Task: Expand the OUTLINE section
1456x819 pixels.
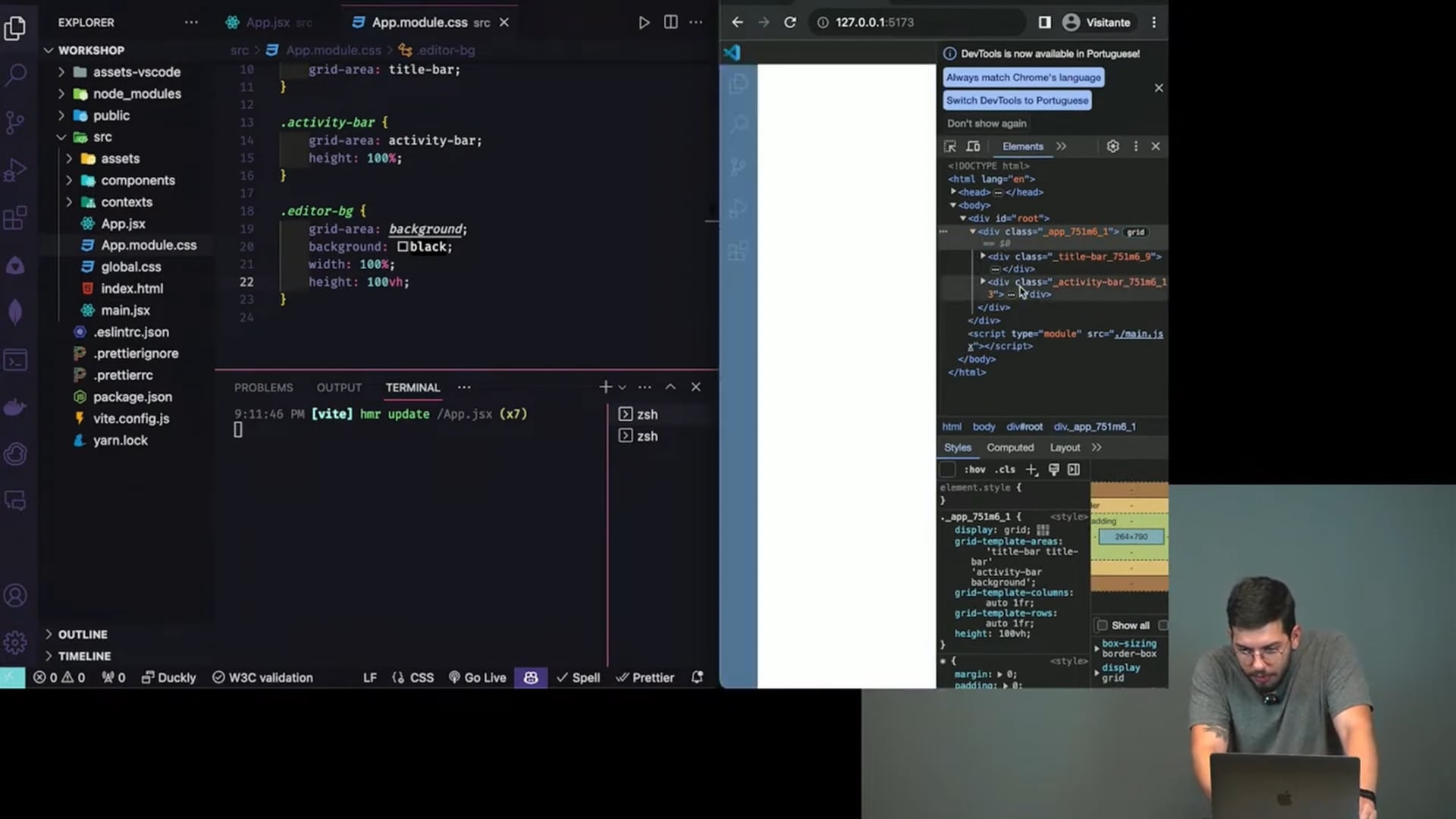Action: point(83,635)
